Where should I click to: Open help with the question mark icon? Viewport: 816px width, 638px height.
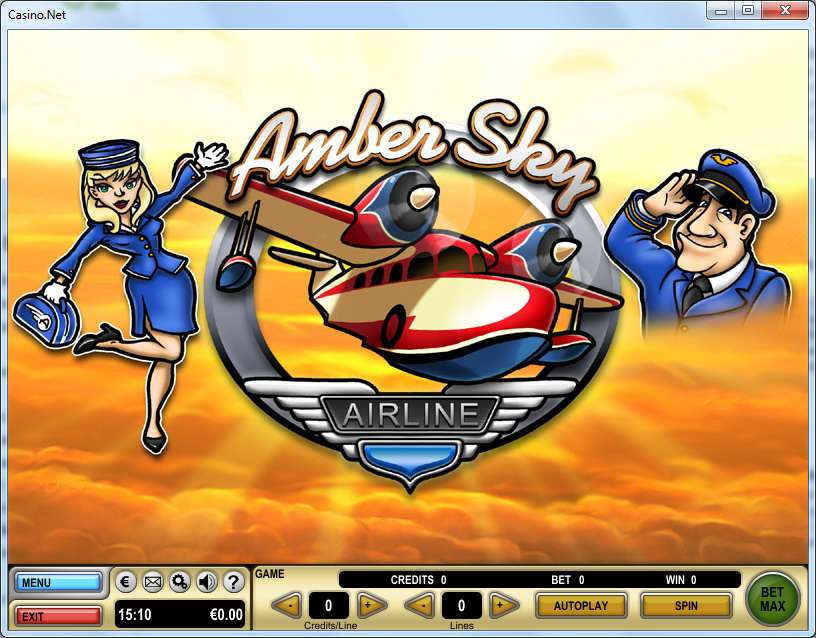[x=234, y=581]
